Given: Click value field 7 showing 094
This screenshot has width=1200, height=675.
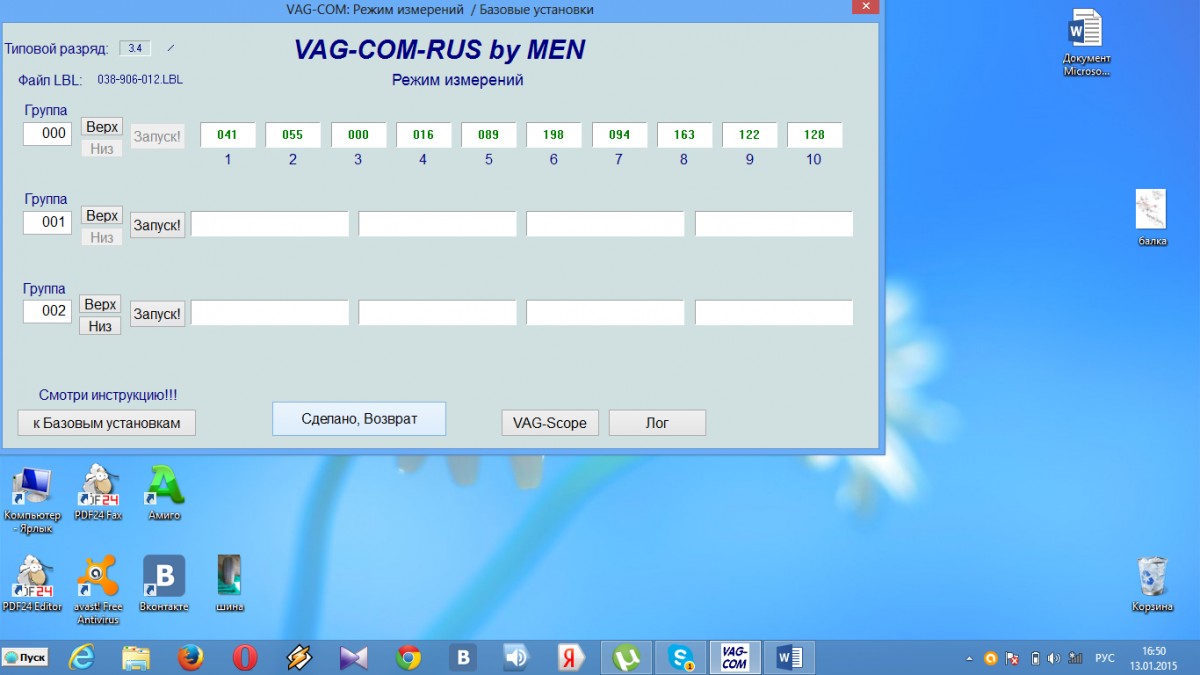Looking at the screenshot, I should 619,135.
